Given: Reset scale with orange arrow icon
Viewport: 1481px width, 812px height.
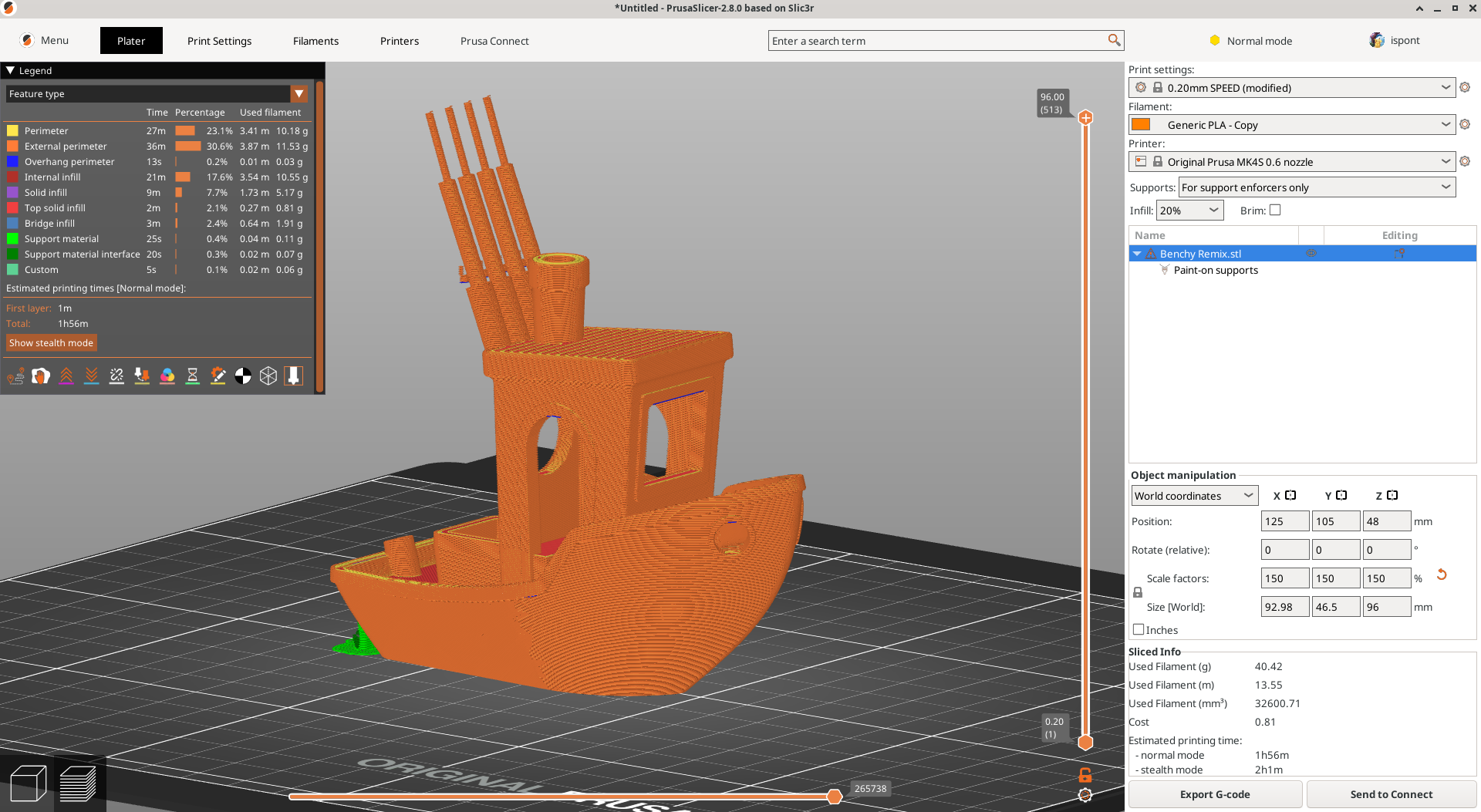Looking at the screenshot, I should point(1441,575).
